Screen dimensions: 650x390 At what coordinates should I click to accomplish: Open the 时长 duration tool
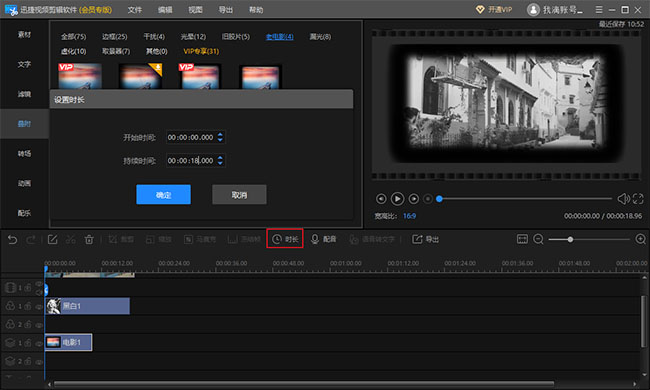click(285, 239)
